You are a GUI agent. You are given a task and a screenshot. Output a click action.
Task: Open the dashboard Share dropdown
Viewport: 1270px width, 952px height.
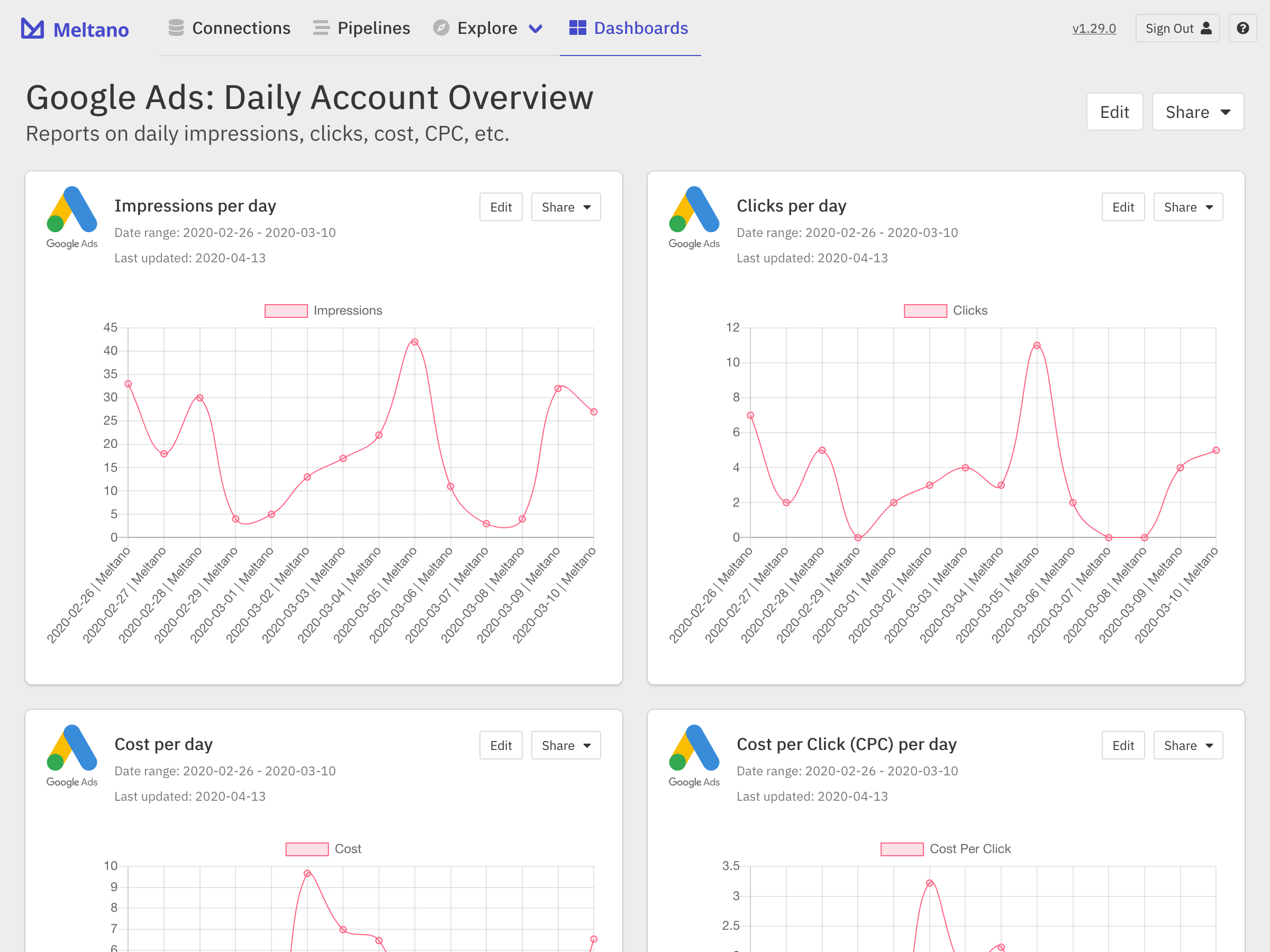1197,112
